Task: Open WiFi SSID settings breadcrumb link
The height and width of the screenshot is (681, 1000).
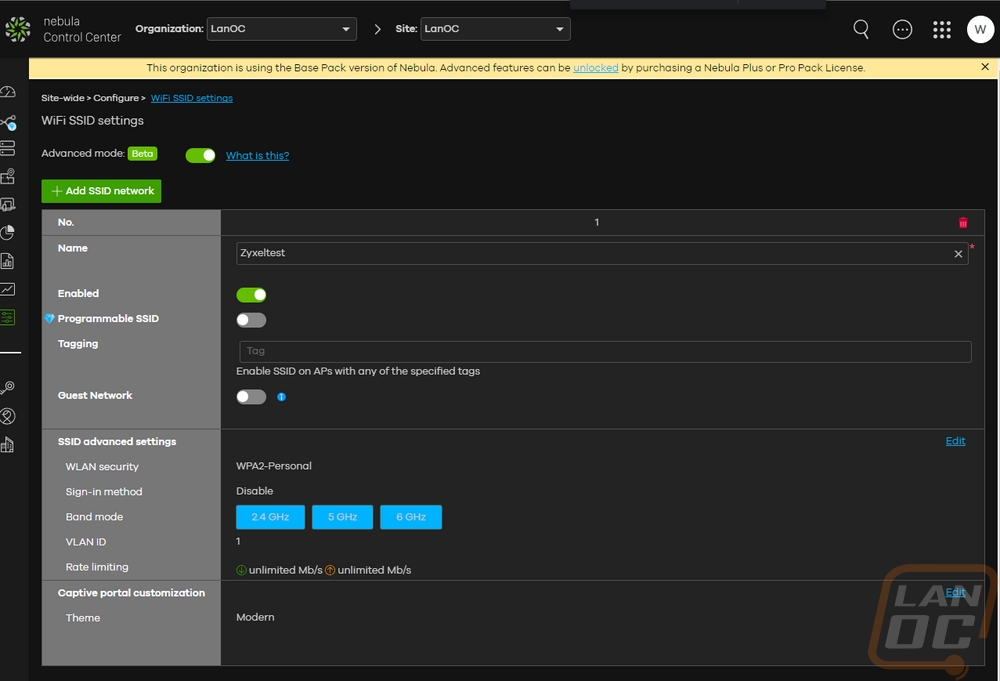Action: [x=192, y=98]
